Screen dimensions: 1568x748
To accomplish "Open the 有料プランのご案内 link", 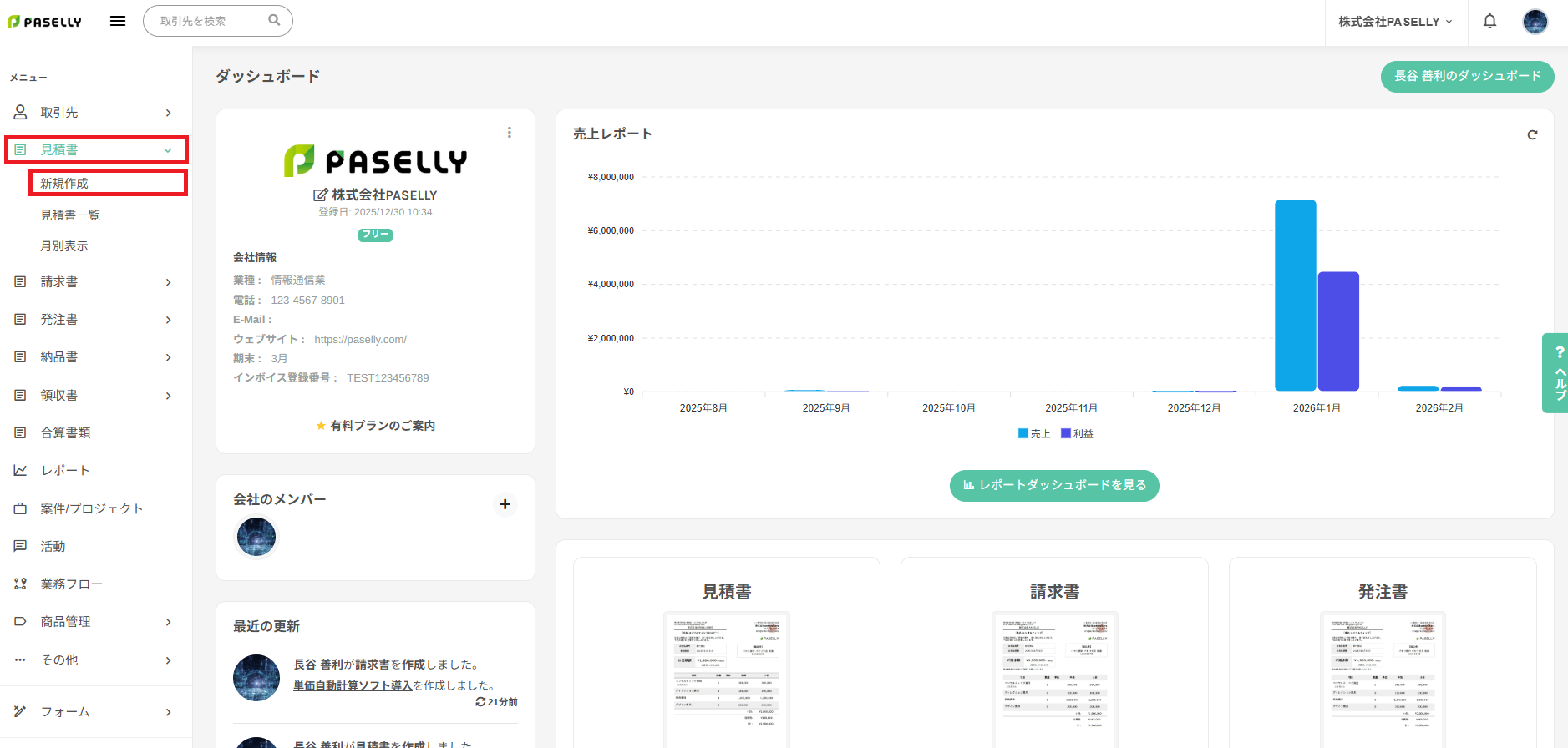I will click(x=375, y=426).
